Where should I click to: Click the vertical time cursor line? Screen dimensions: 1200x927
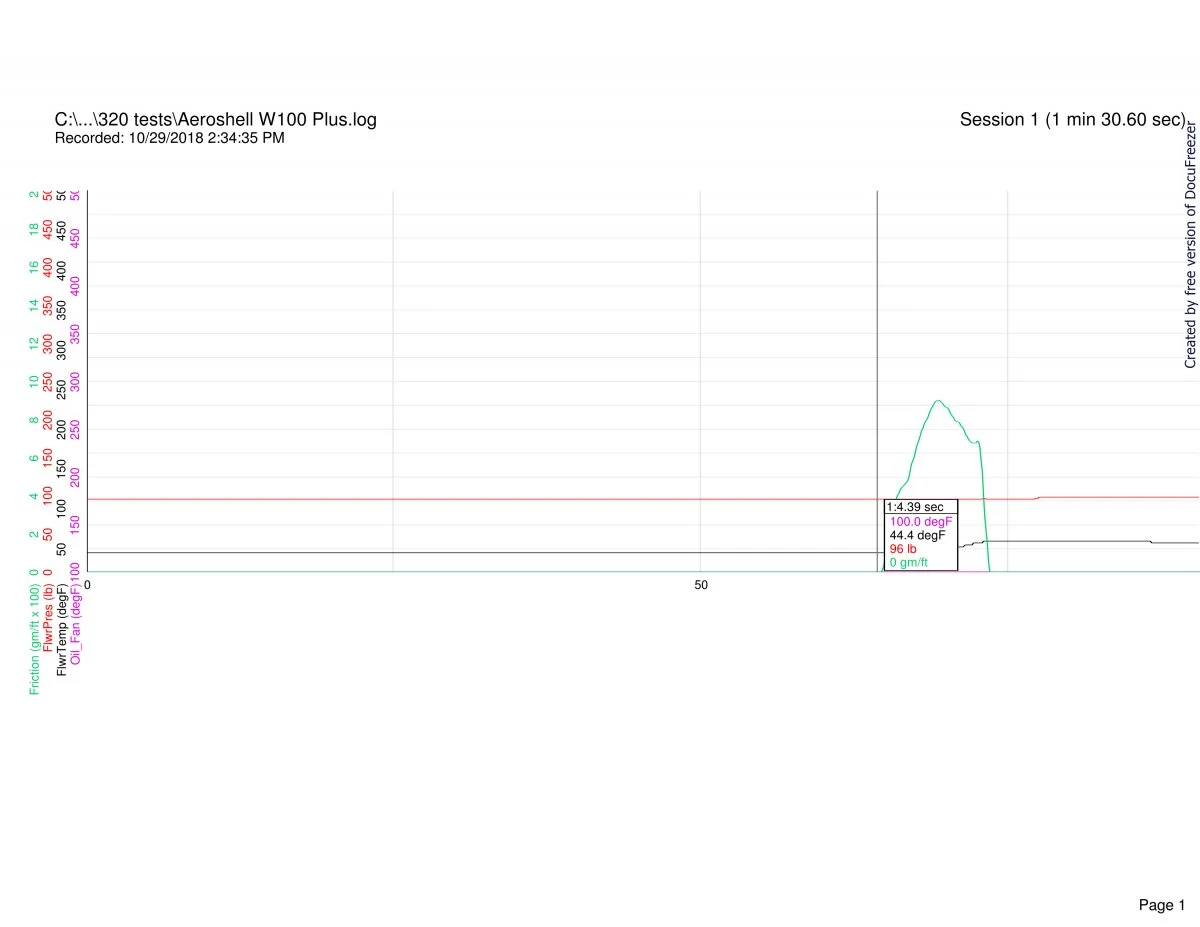tap(877, 350)
